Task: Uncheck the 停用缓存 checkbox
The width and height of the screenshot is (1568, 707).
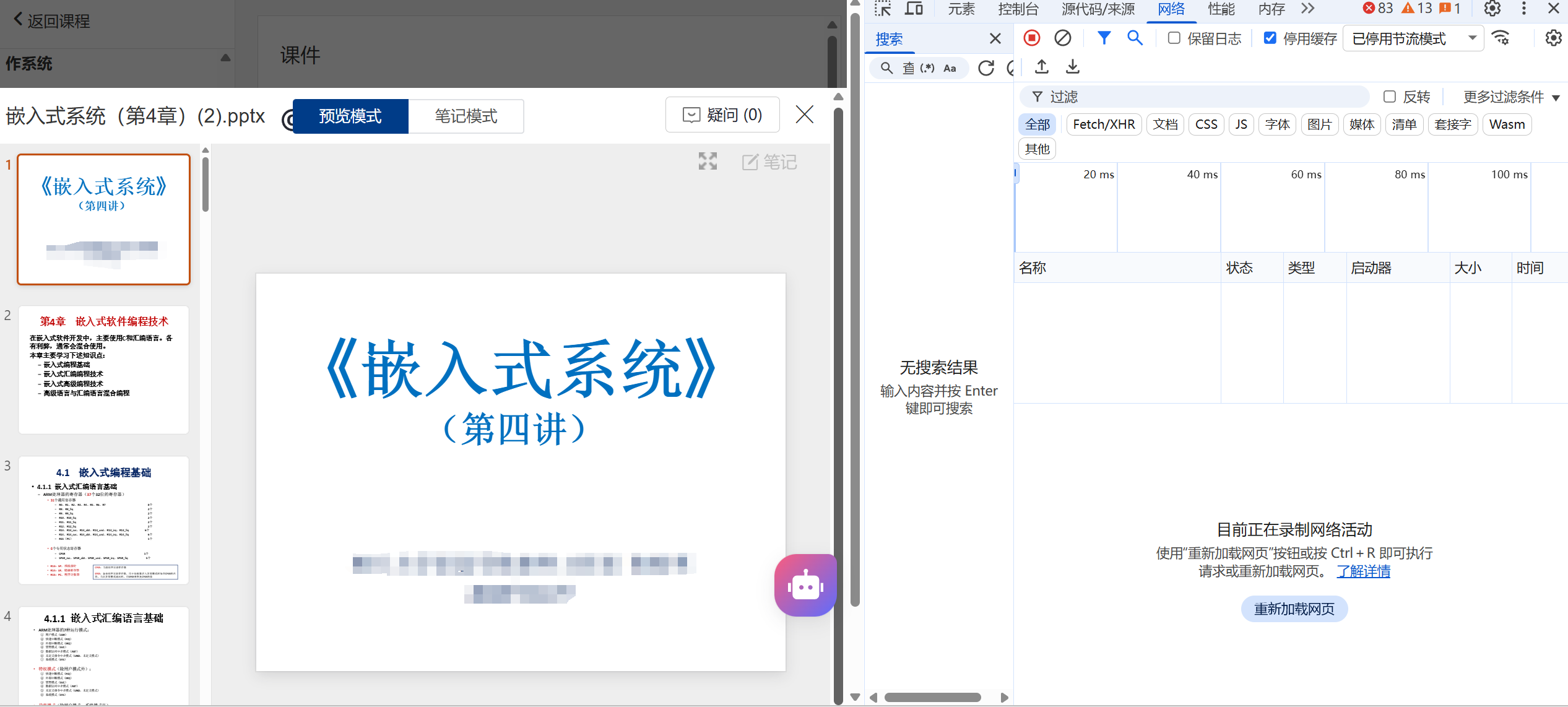Action: click(1270, 38)
